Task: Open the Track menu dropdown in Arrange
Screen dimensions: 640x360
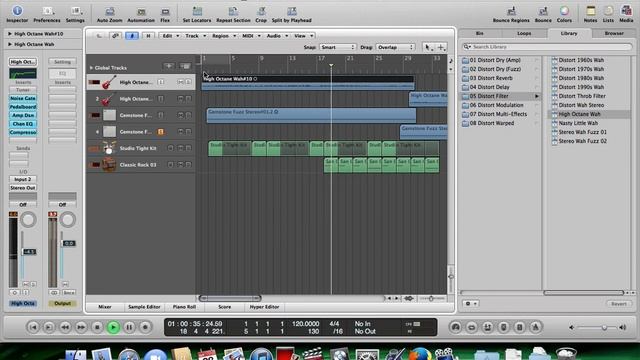Action: [x=195, y=36]
